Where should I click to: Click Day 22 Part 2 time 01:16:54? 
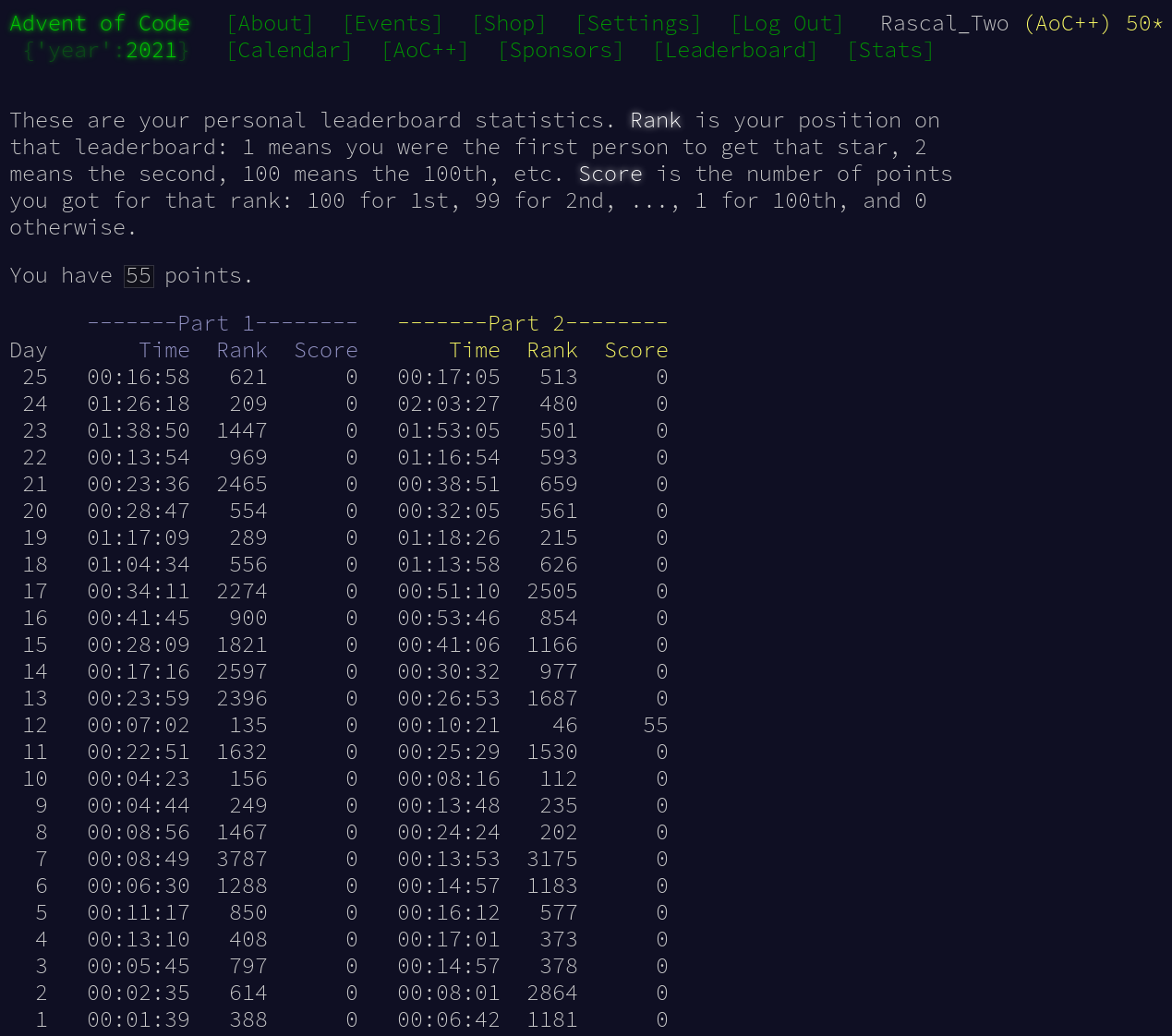(449, 457)
